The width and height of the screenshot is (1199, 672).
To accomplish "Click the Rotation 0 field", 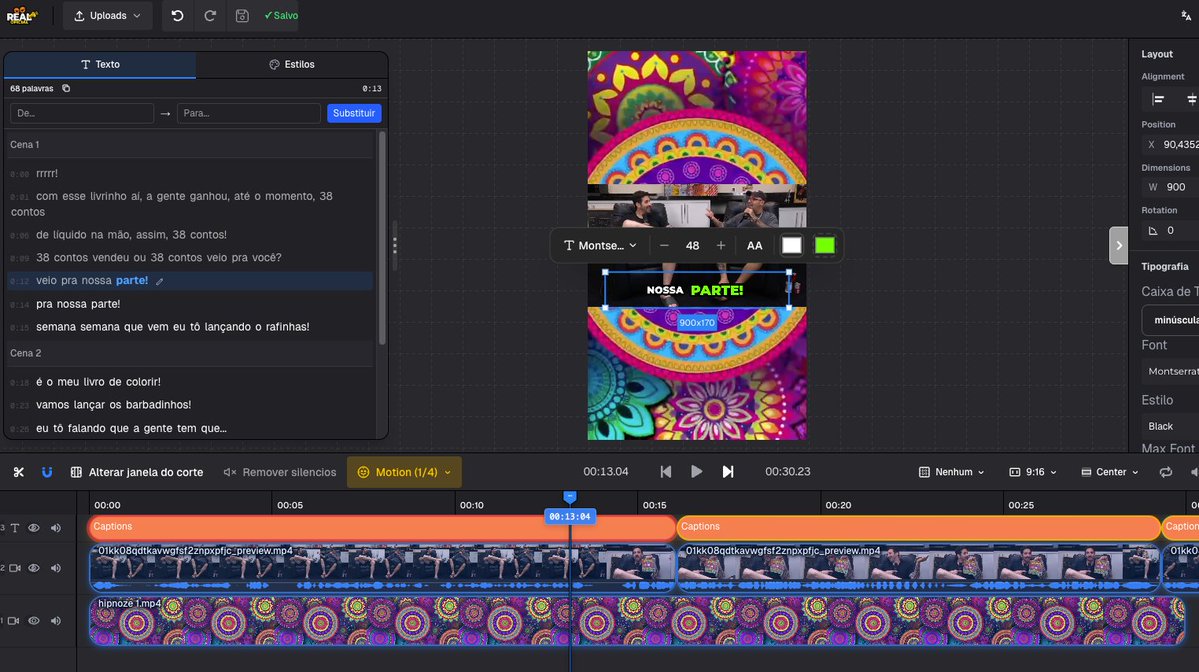I will (x=1171, y=230).
